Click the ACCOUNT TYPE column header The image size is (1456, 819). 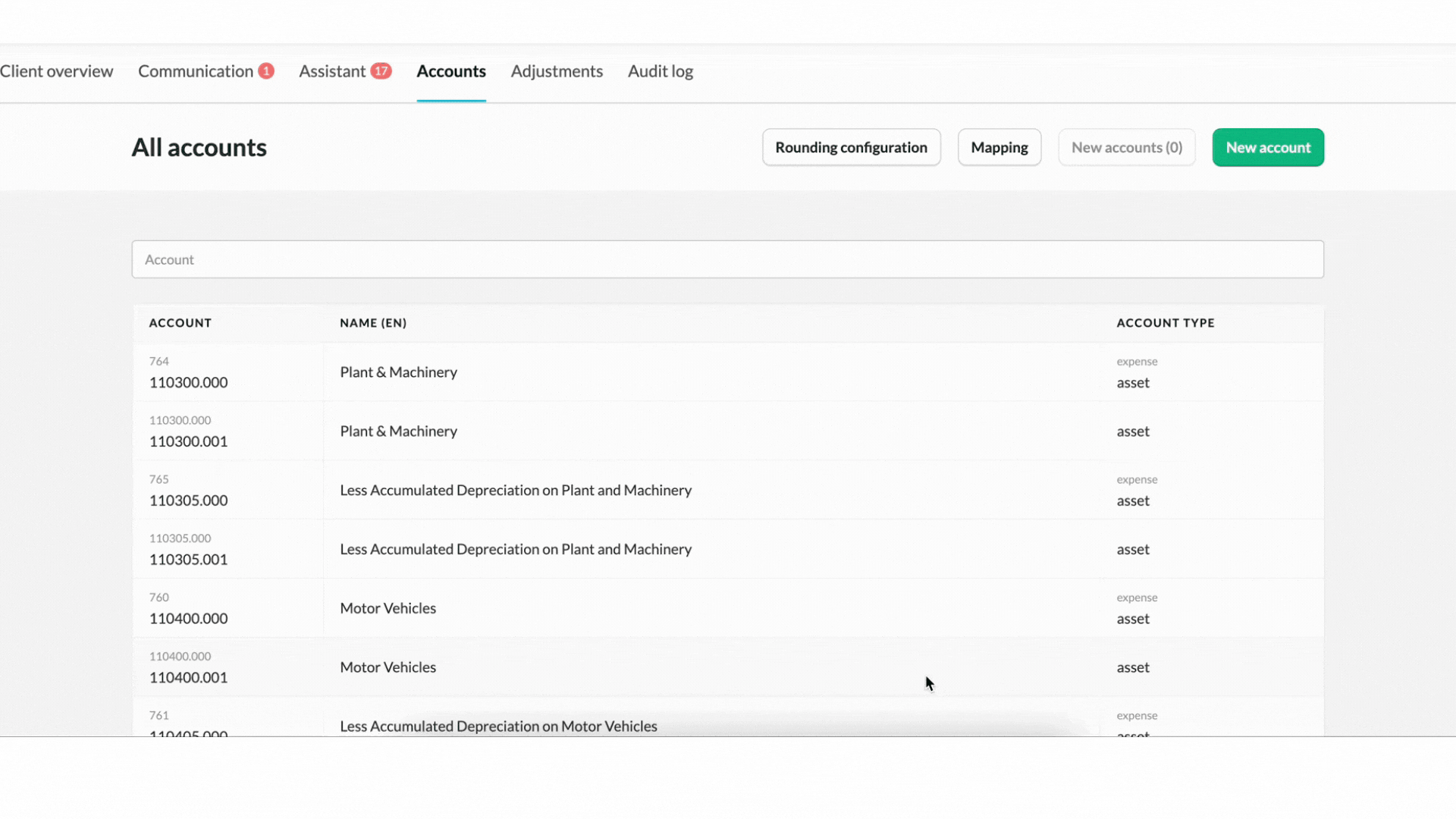1165,322
